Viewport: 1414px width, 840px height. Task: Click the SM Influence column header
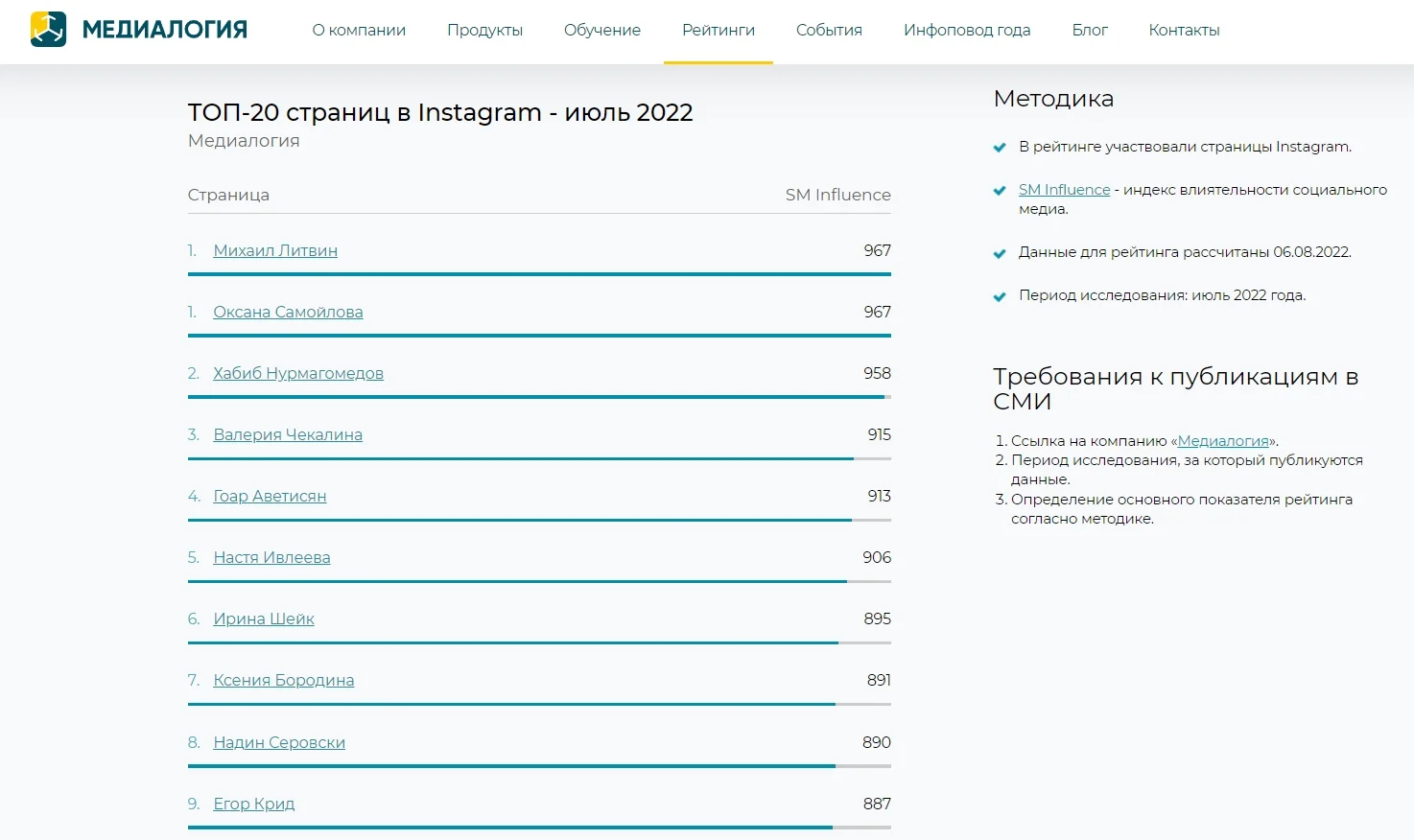[x=837, y=195]
